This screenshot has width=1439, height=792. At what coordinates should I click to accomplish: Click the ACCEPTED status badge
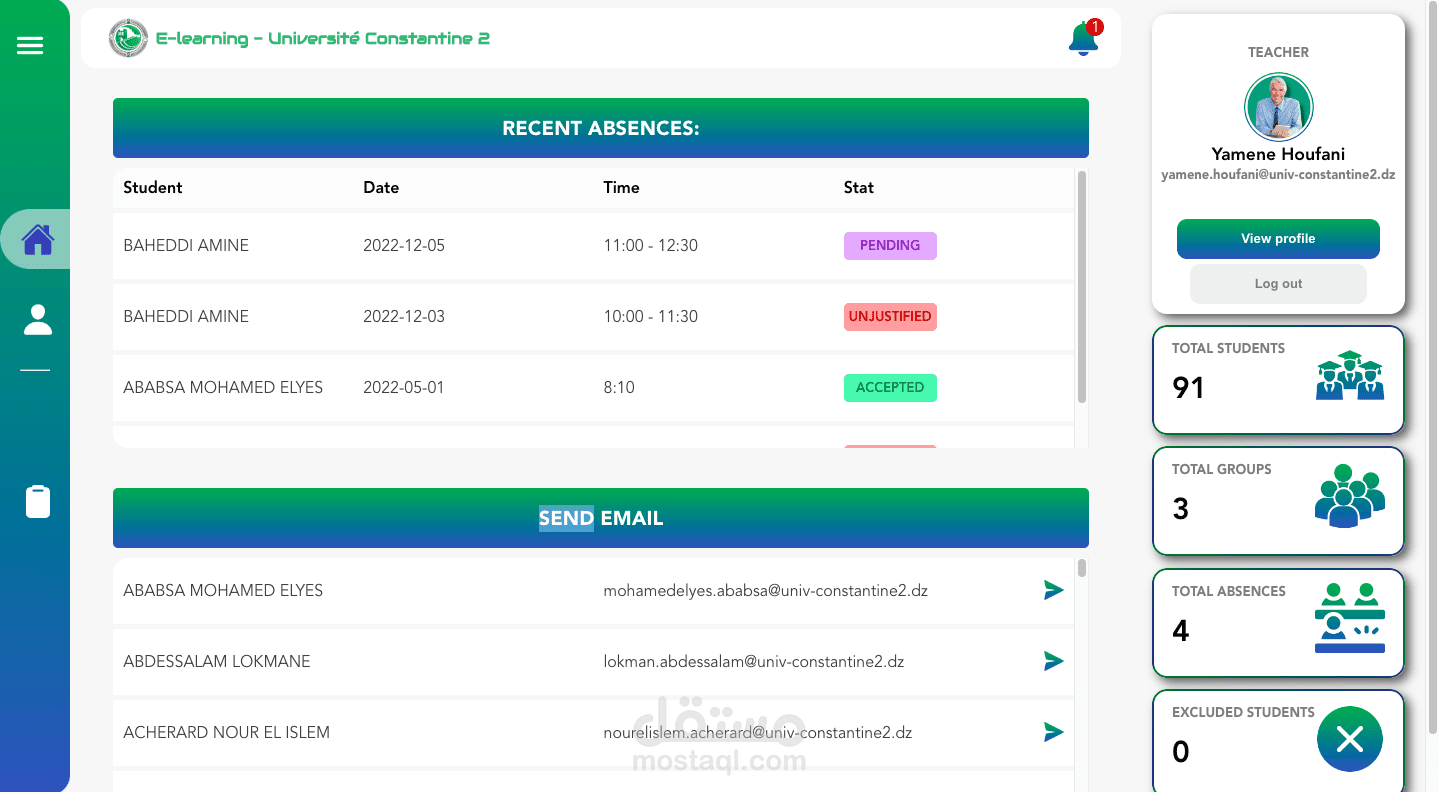pyautogui.click(x=890, y=388)
